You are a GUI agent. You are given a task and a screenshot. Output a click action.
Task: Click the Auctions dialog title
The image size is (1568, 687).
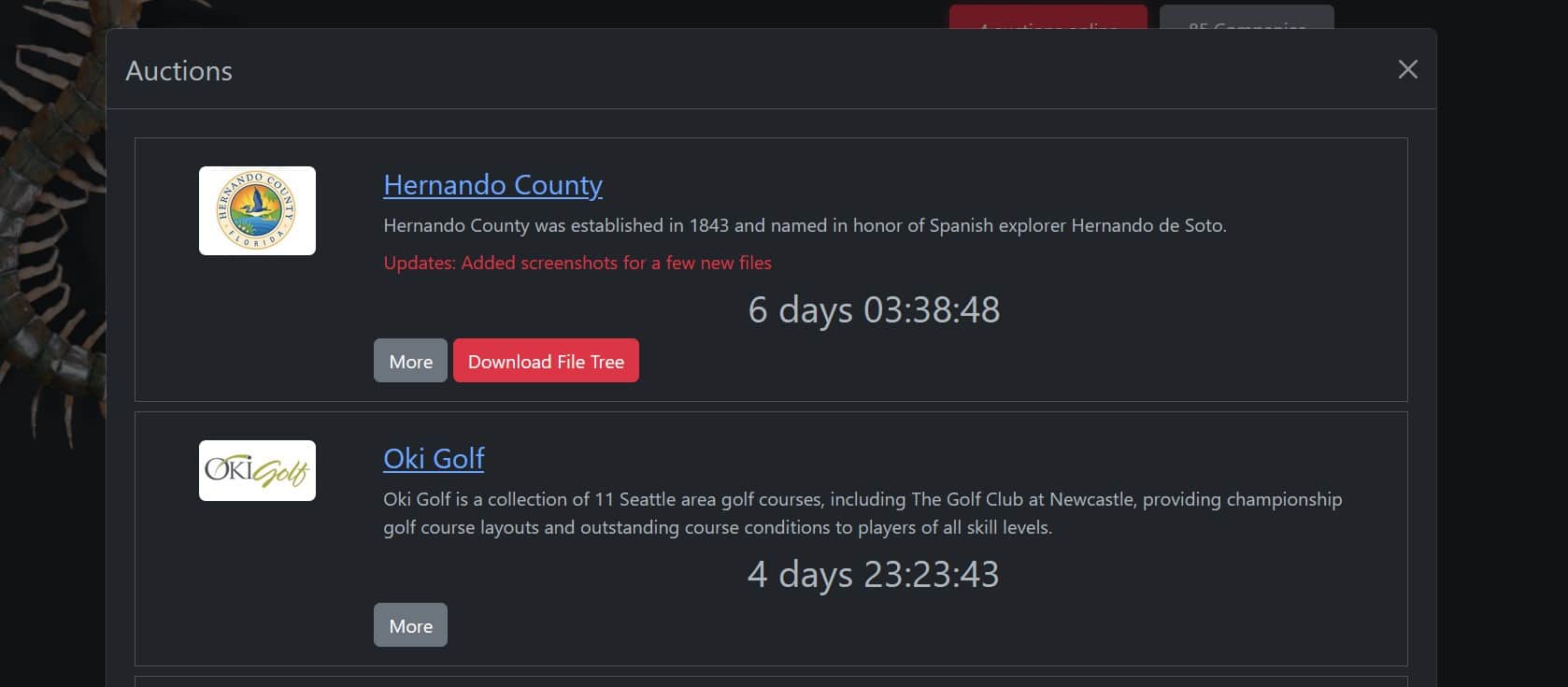tap(178, 71)
